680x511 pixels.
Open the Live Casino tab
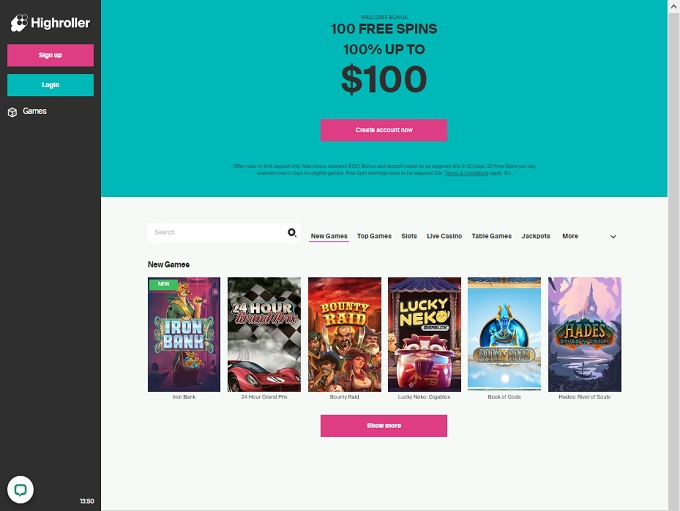(444, 236)
